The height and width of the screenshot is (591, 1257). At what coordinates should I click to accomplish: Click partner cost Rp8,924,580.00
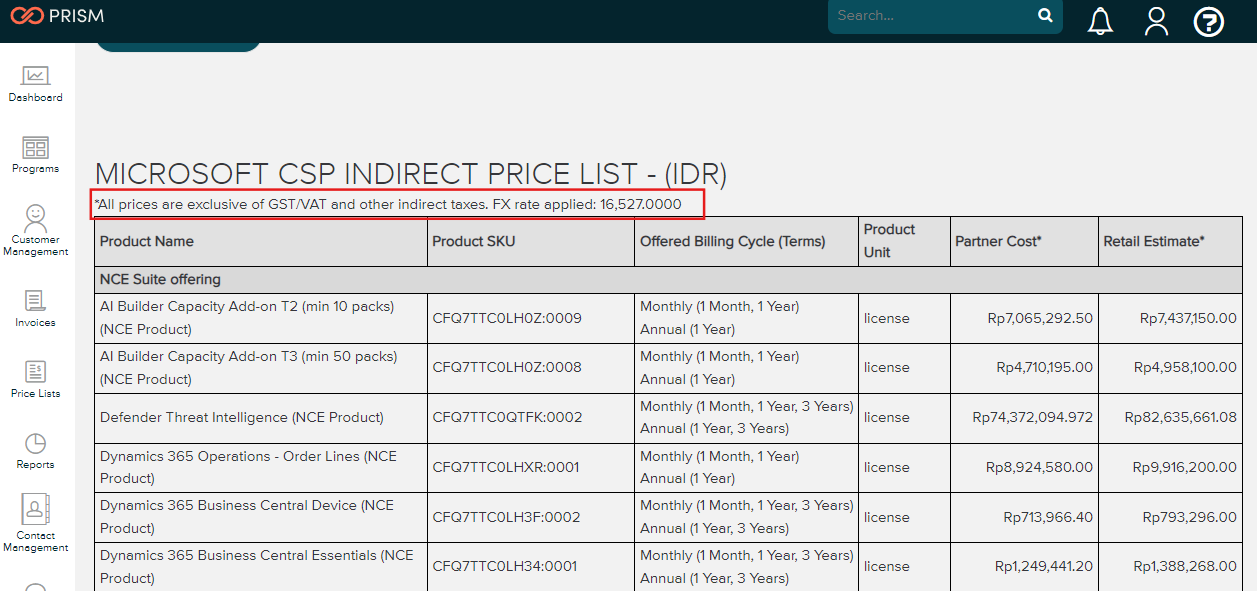1040,467
